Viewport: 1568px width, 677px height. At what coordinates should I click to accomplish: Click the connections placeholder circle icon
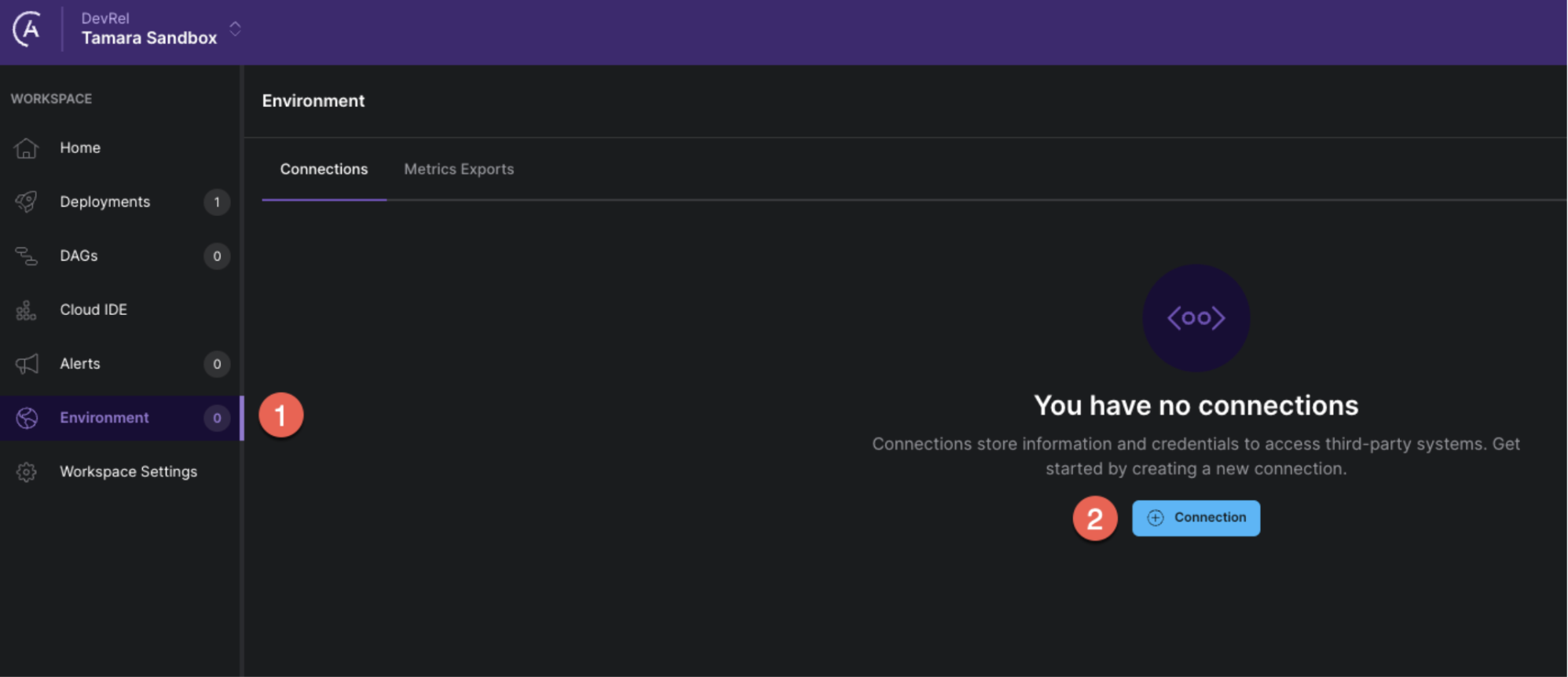[x=1196, y=318]
